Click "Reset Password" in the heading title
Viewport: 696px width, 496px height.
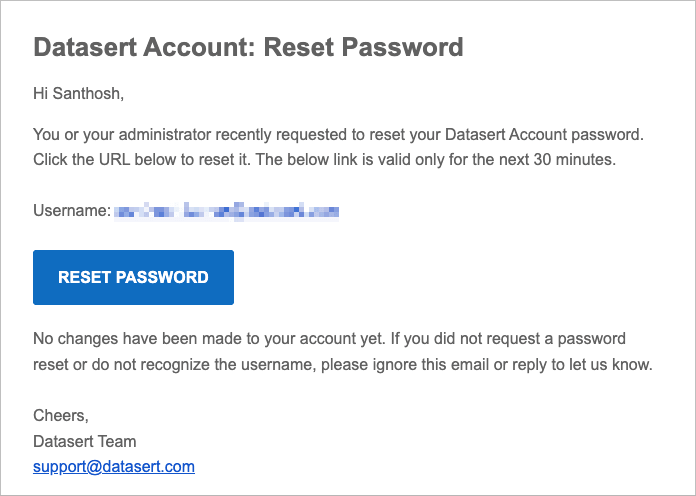point(364,46)
